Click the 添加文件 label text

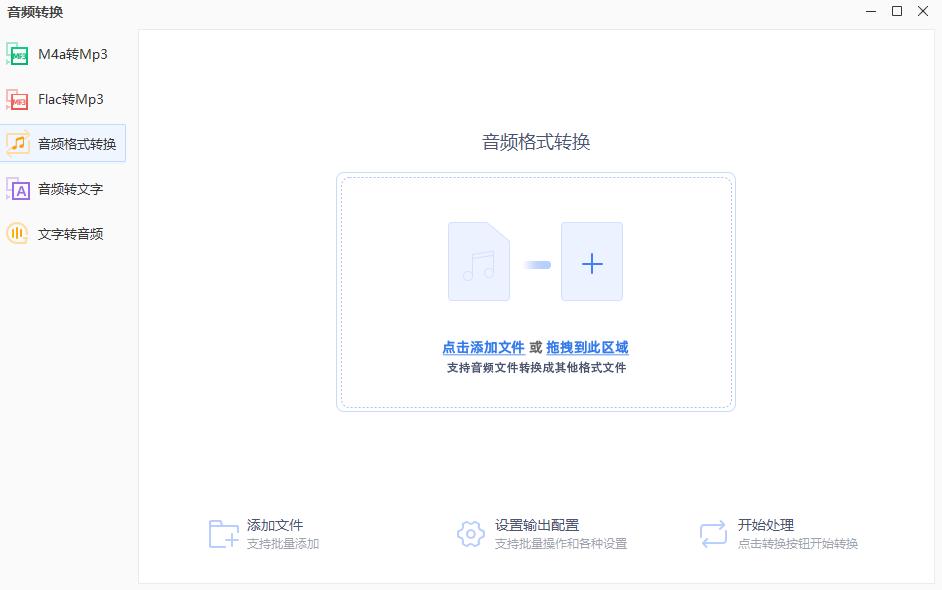[x=277, y=523]
